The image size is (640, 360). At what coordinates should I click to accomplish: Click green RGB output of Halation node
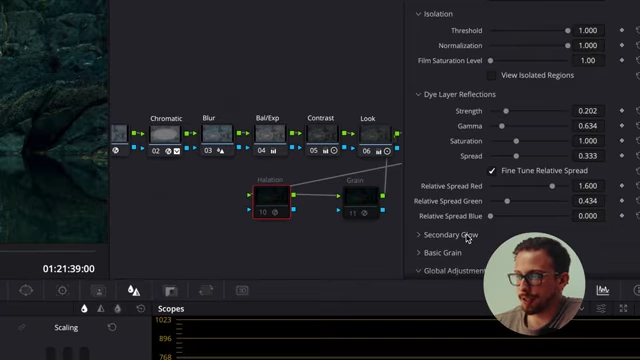pyautogui.click(x=293, y=195)
